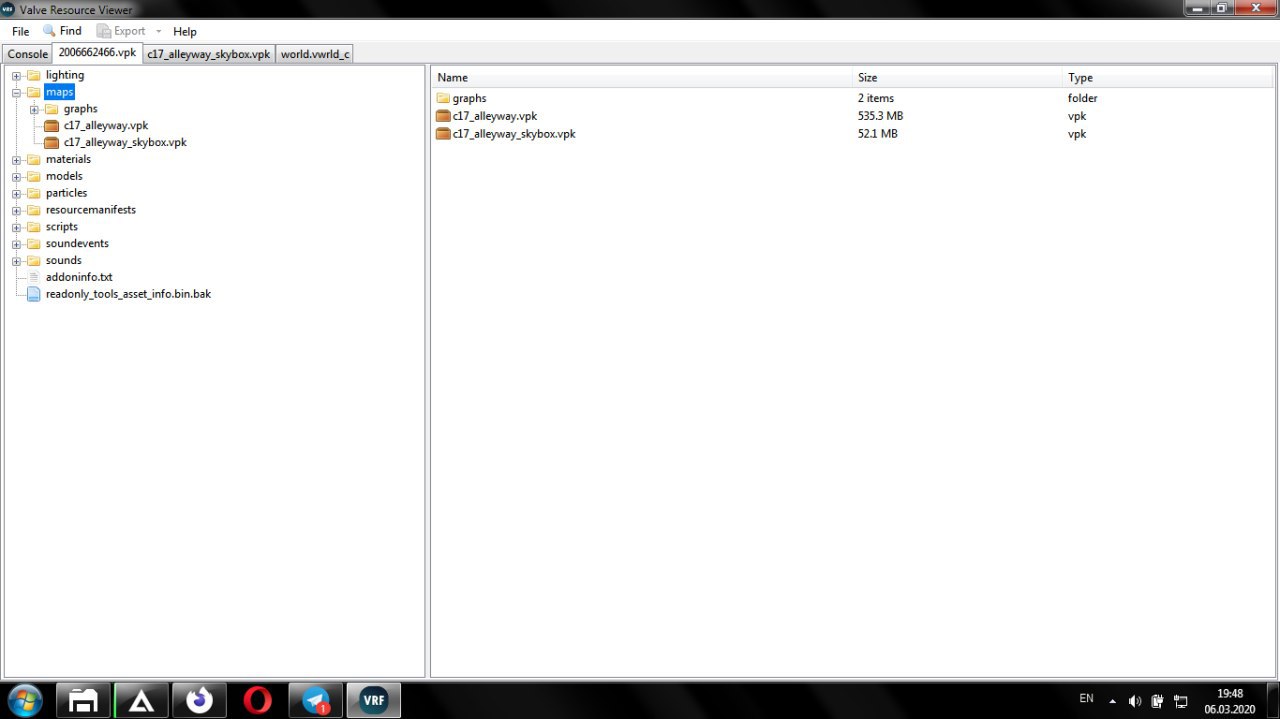This screenshot has width=1280, height=719.
Task: Switch to c17_alleyway_skybox.vpk tab
Action: click(x=208, y=54)
